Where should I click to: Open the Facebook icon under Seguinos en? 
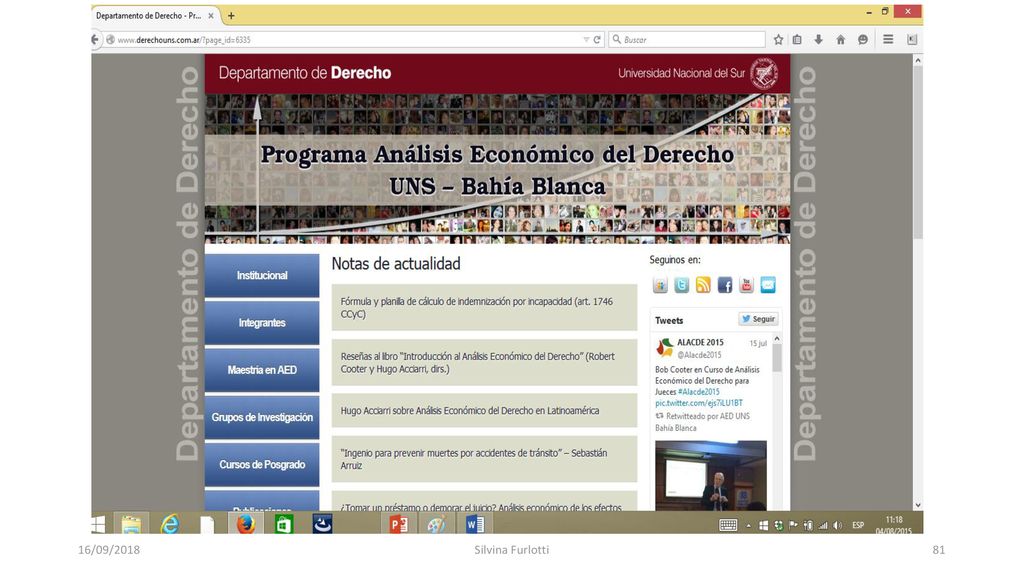[x=725, y=285]
